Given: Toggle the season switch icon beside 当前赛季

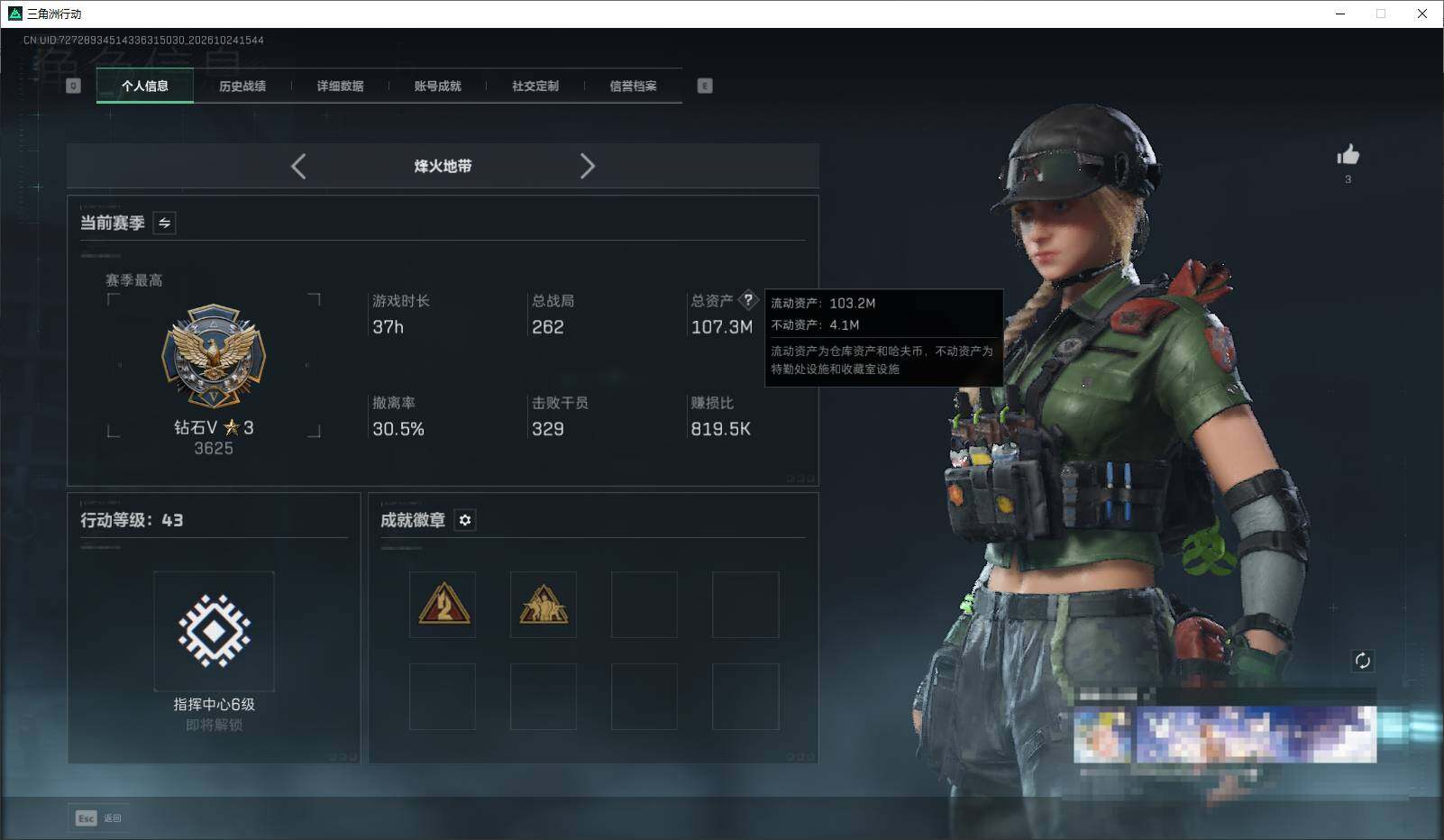Looking at the screenshot, I should 165,223.
